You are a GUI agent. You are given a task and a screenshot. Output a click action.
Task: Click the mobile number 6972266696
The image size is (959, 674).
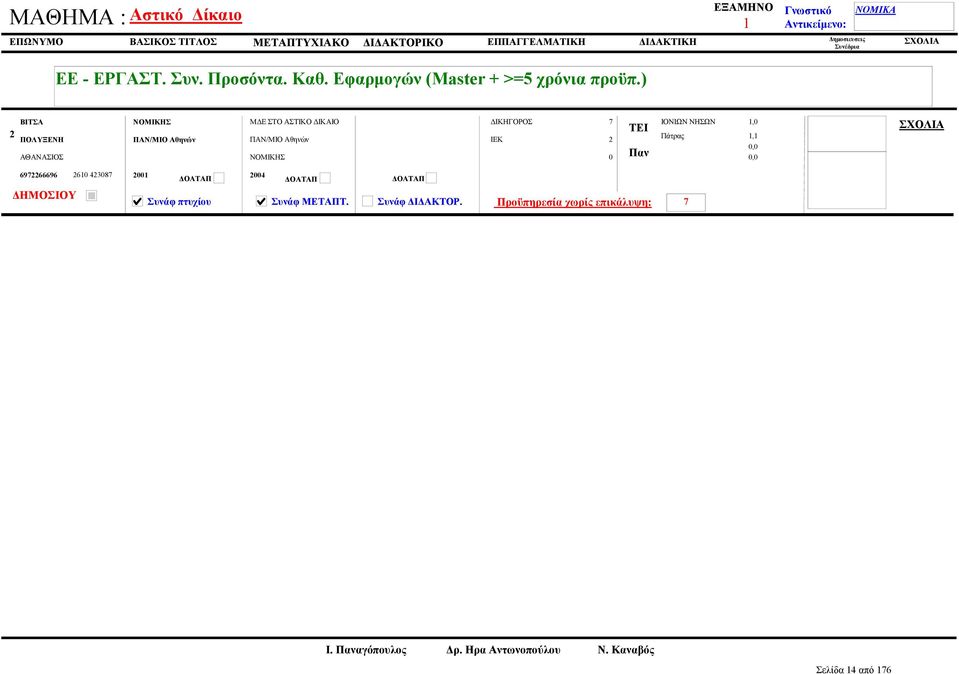39,175
